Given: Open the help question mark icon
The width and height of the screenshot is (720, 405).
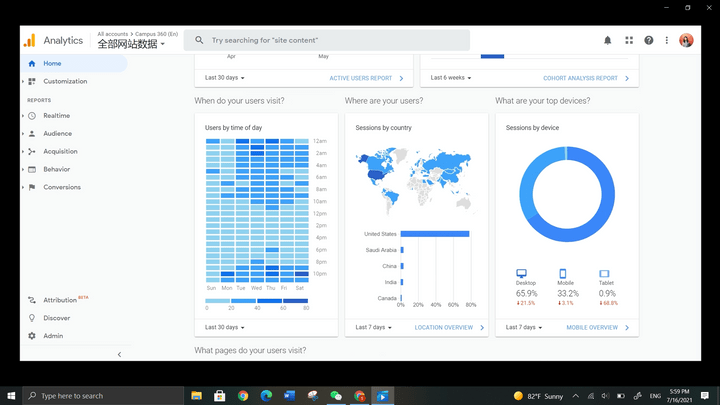Looking at the screenshot, I should click(x=649, y=40).
